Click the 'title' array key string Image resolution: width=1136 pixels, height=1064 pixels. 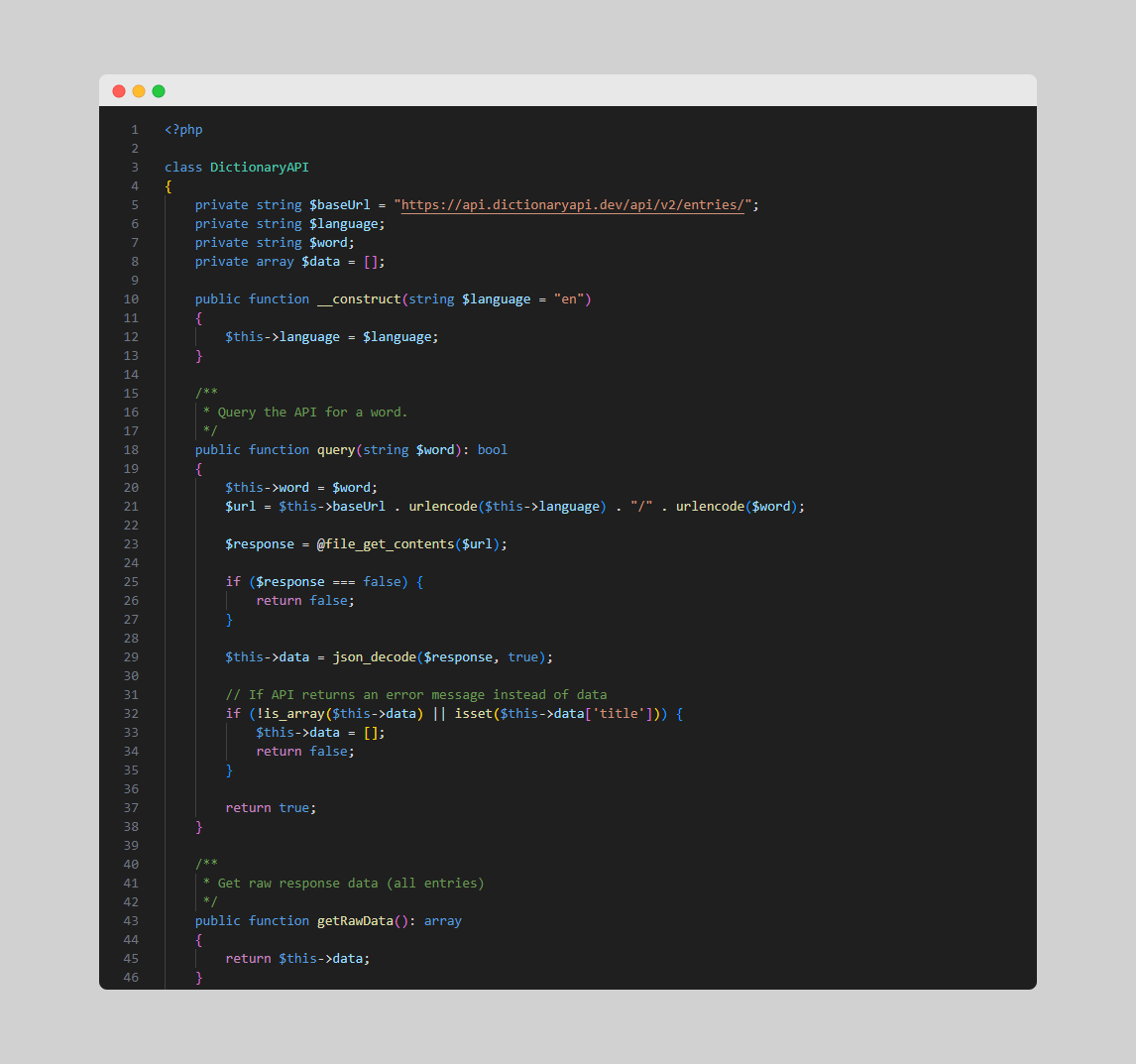point(619,714)
